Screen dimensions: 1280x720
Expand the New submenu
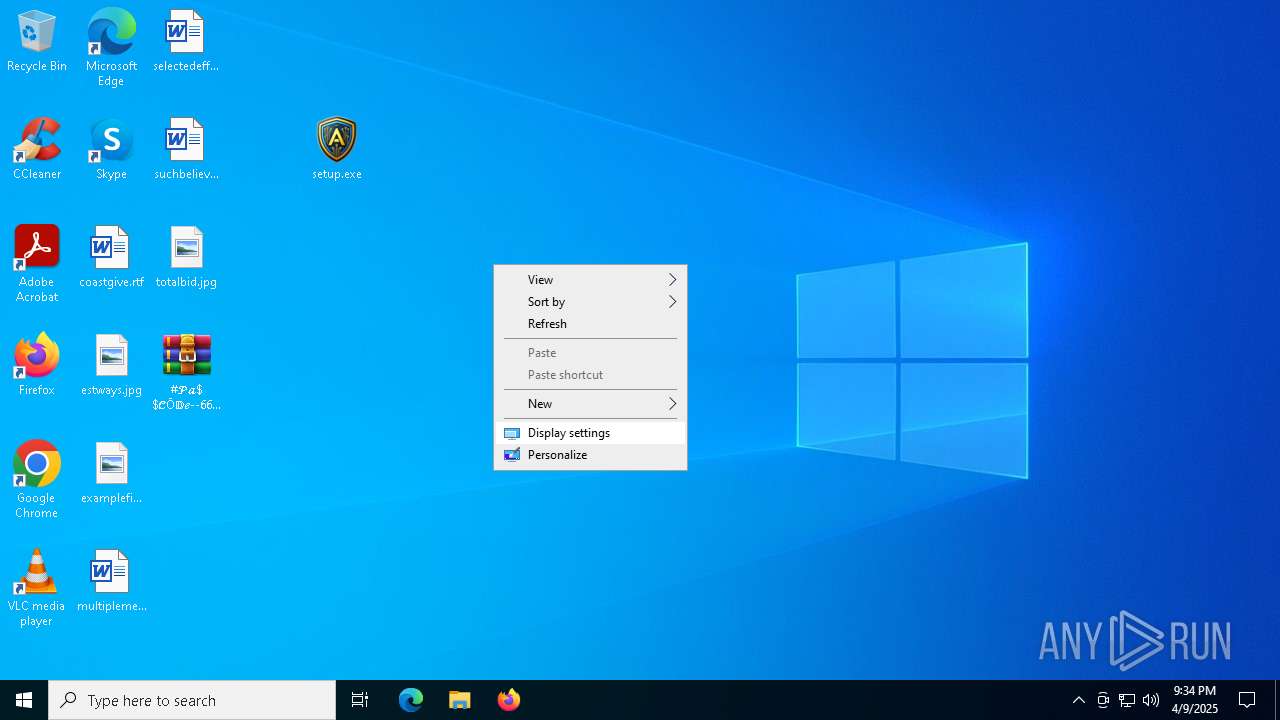[590, 404]
